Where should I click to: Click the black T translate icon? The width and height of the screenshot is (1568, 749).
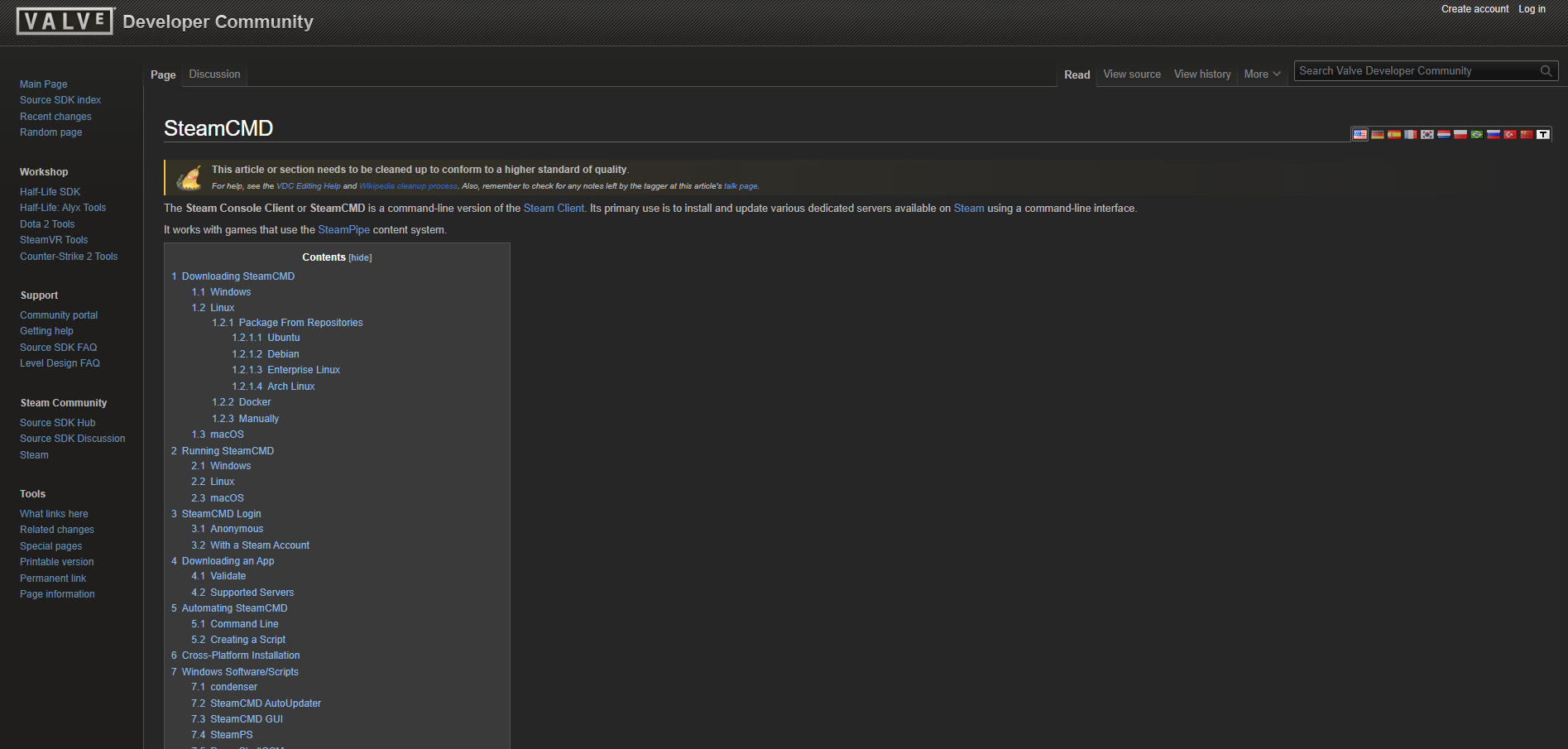[1543, 134]
